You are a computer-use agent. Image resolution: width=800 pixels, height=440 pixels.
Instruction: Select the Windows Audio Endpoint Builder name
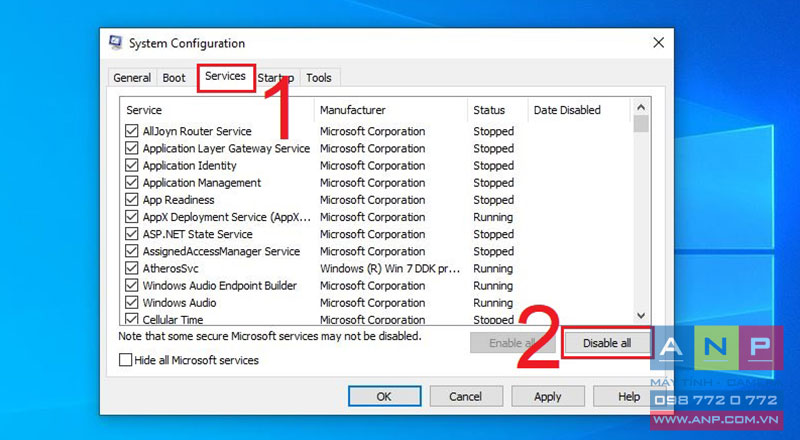tap(219, 285)
